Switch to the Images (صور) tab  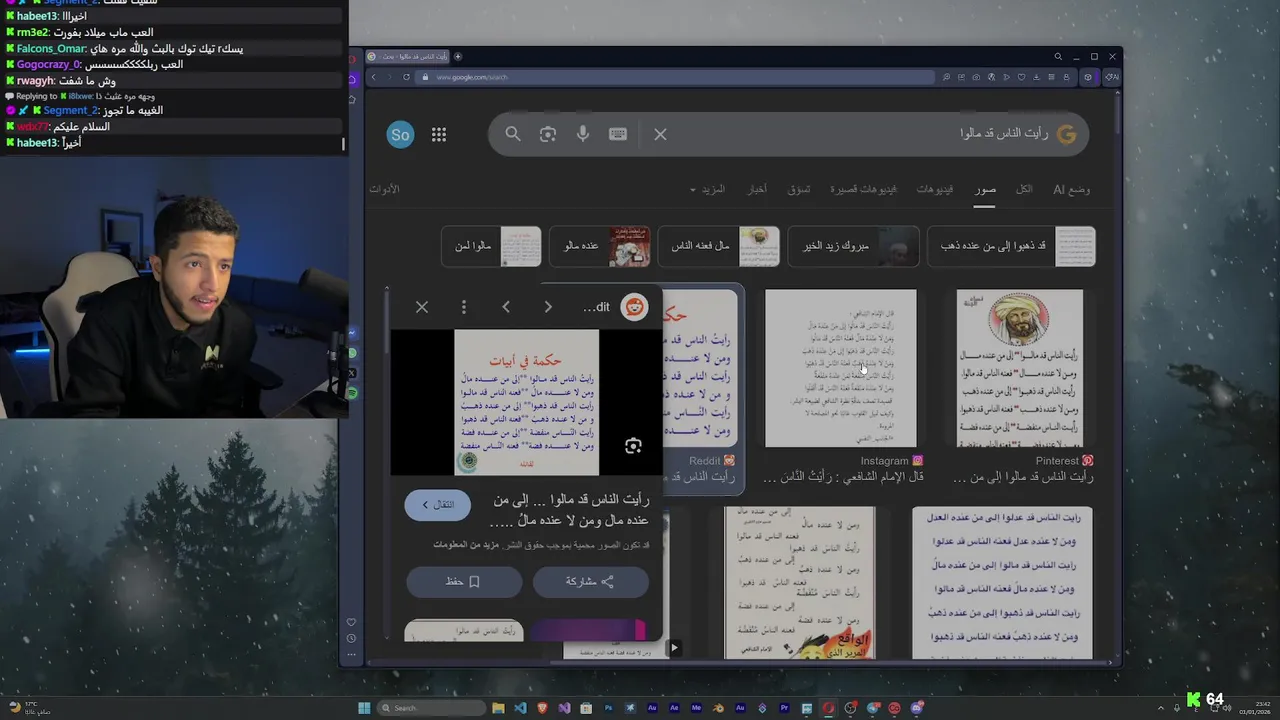point(986,189)
